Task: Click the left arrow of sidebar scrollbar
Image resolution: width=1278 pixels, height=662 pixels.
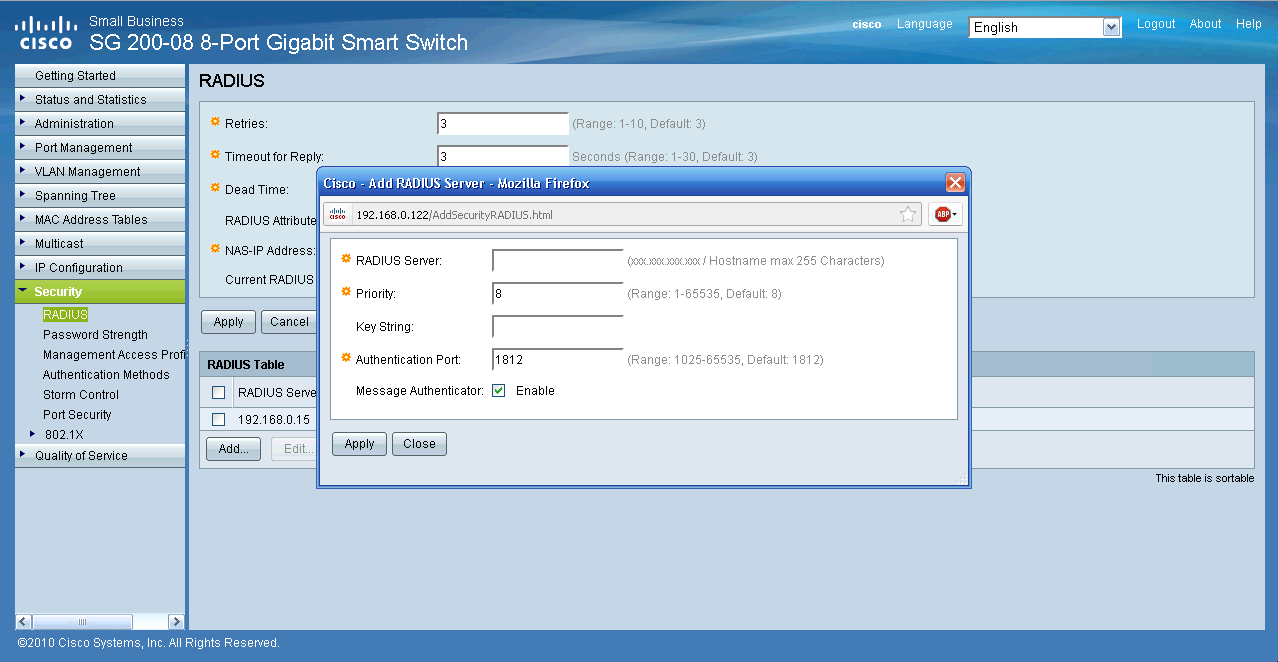Action: pyautogui.click(x=24, y=621)
